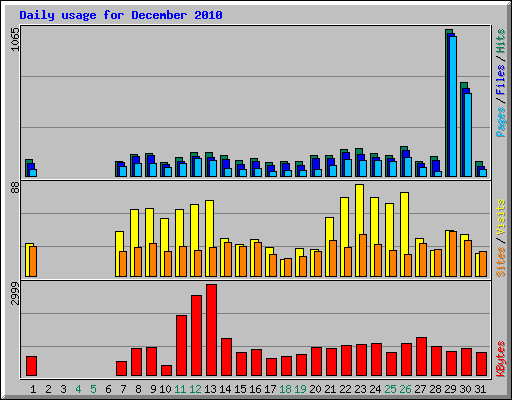Click day label 29 on the axis
Screen dimensions: 512x400
click(x=450, y=389)
